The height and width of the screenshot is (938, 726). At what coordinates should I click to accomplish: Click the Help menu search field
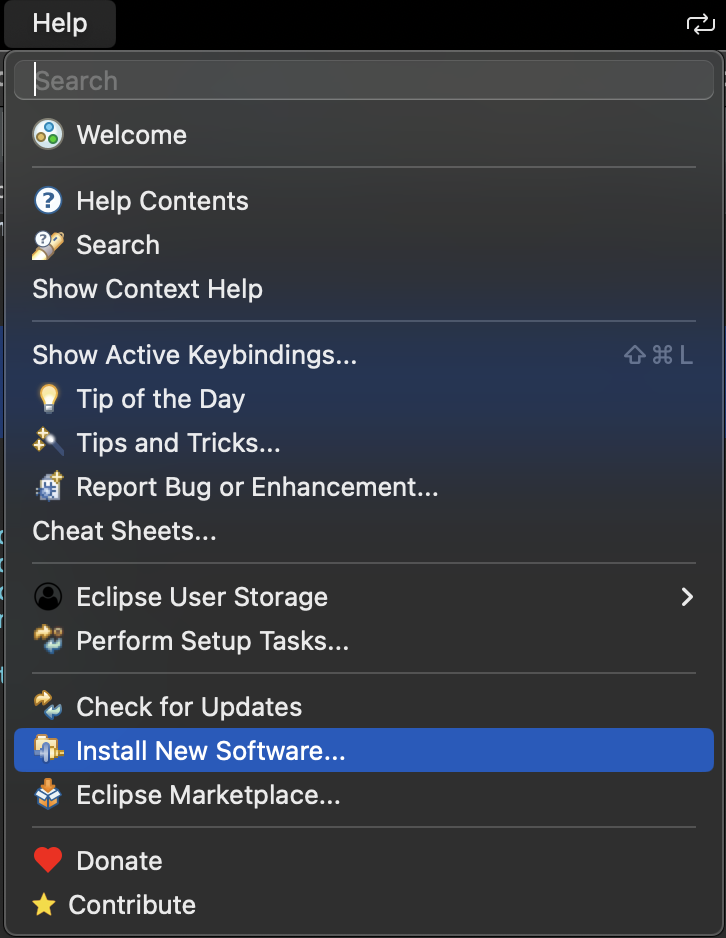coord(364,80)
